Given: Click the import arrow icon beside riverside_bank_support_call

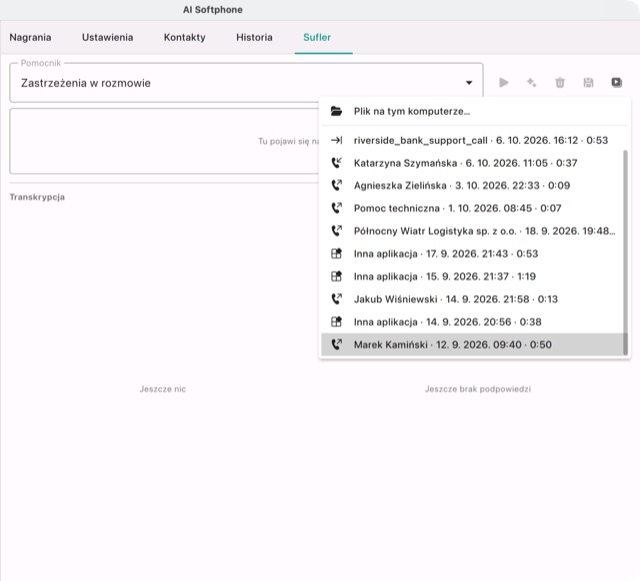Looking at the screenshot, I should pos(336,140).
